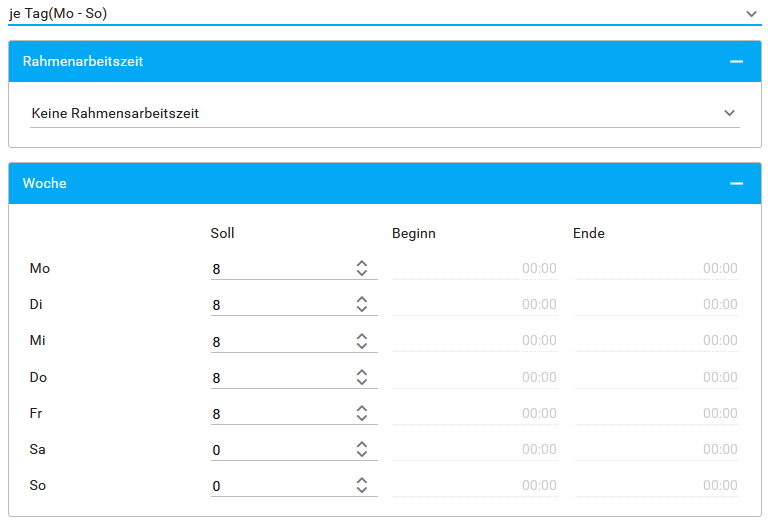Increase Soll hours for Do

[x=362, y=372]
